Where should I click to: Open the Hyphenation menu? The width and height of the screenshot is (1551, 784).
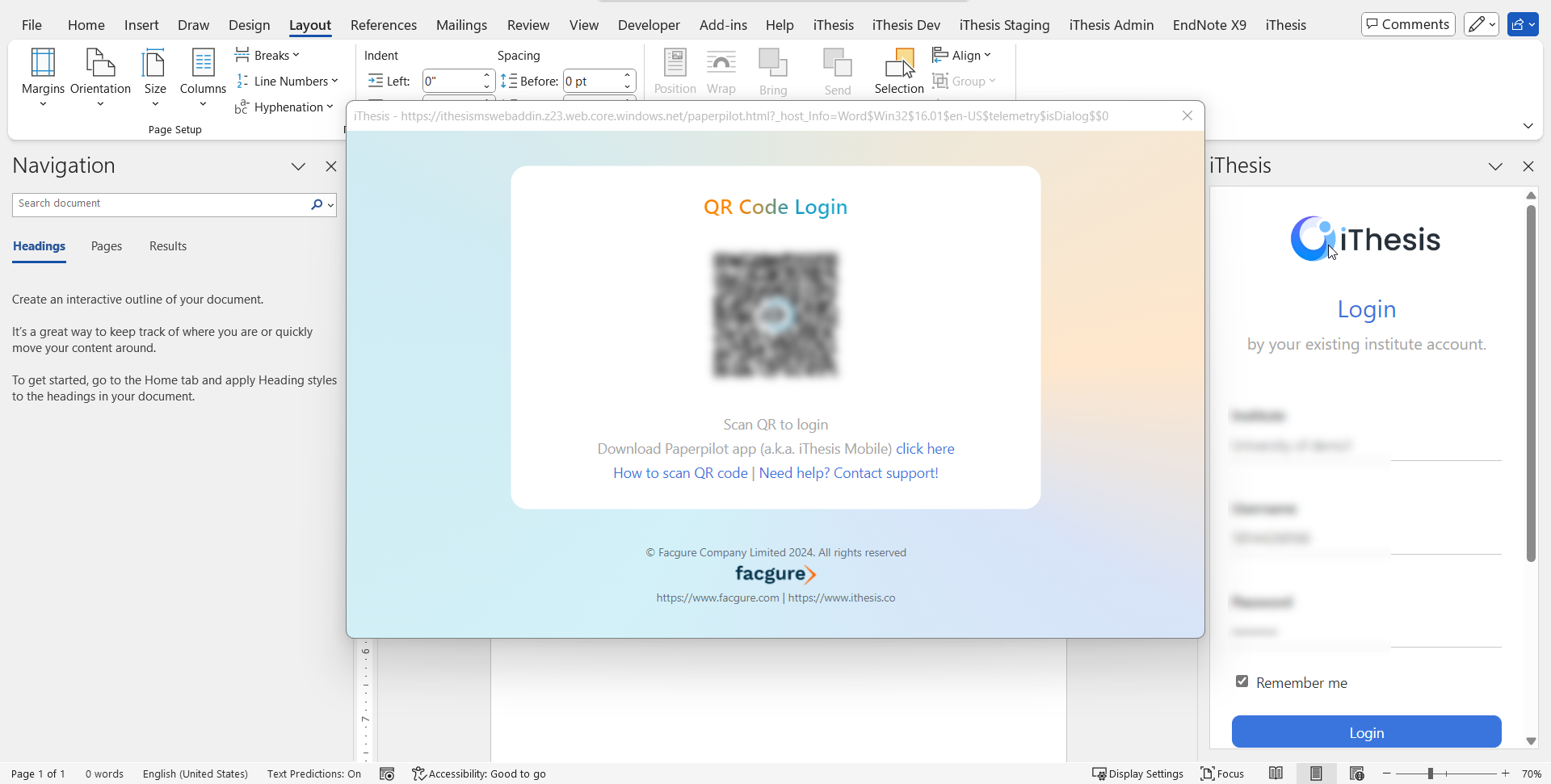pos(284,107)
